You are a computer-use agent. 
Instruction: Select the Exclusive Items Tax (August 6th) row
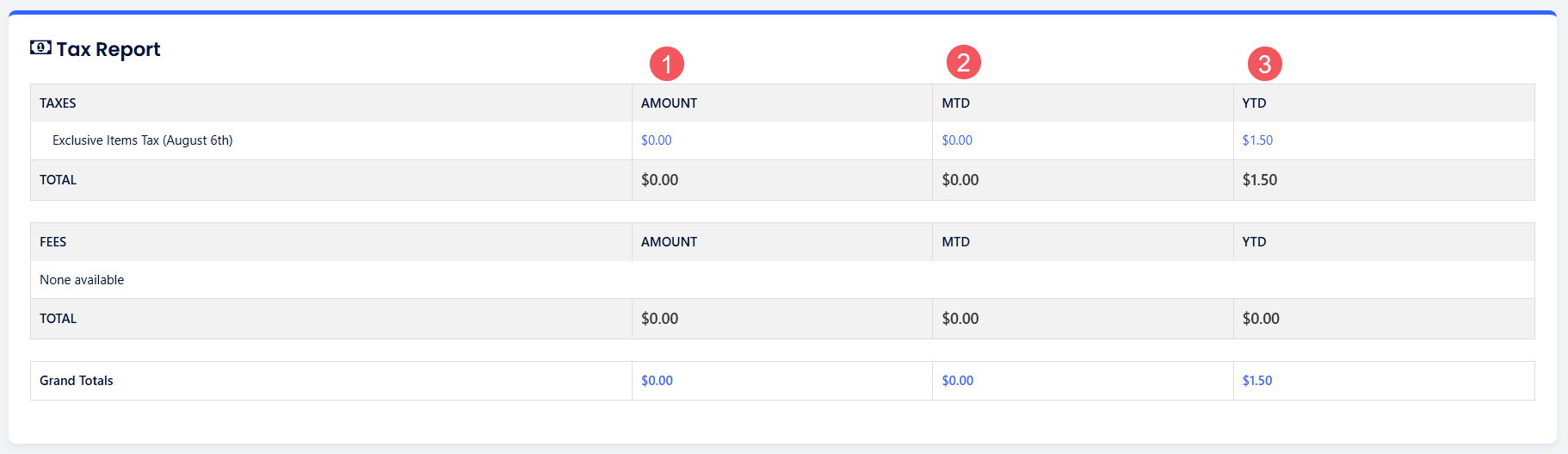[x=143, y=140]
